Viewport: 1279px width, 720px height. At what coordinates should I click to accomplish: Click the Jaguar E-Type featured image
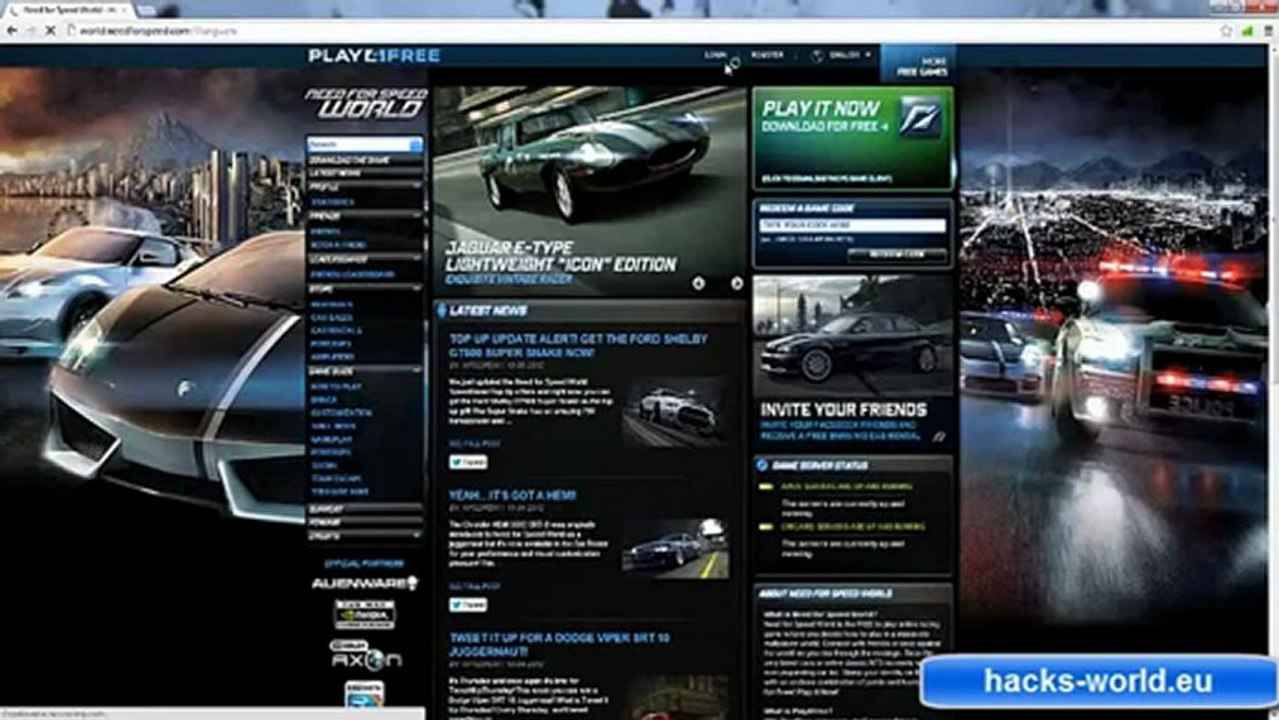(x=590, y=190)
